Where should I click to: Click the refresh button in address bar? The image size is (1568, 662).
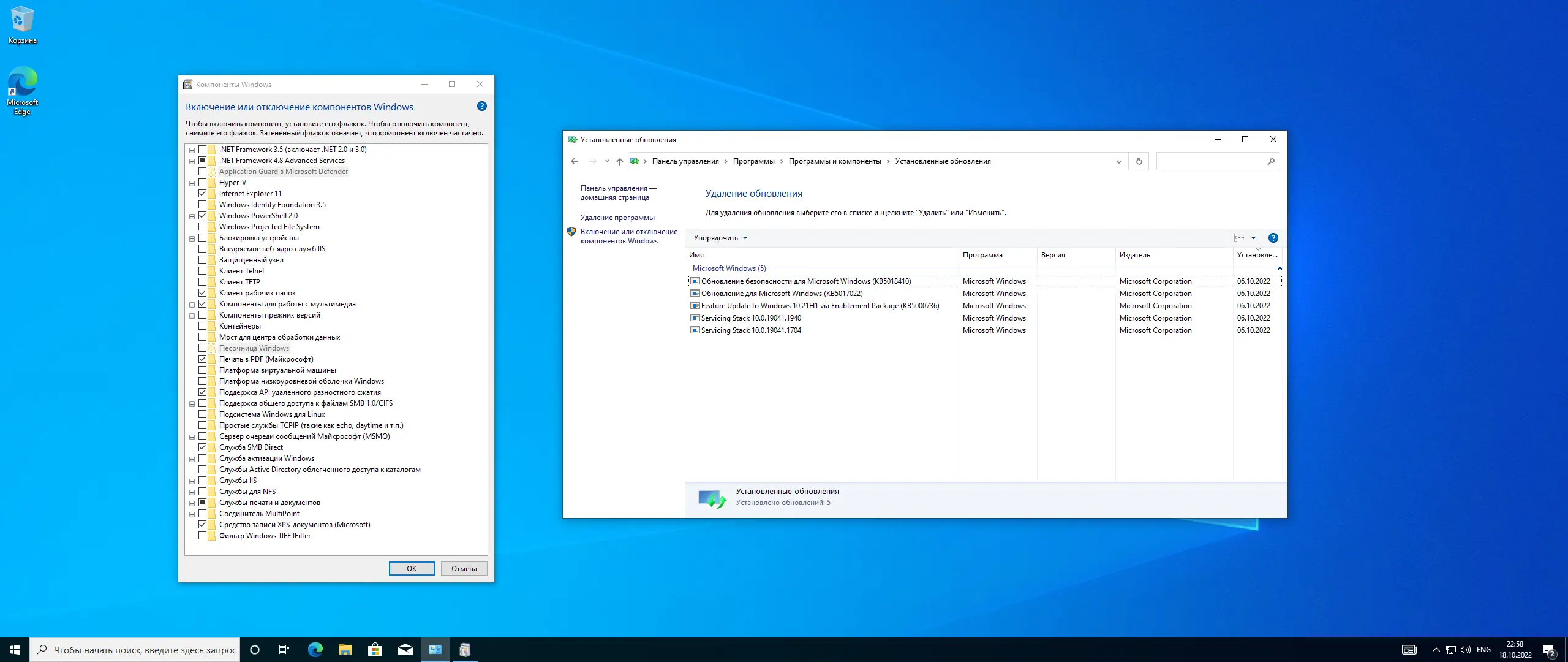[1139, 161]
